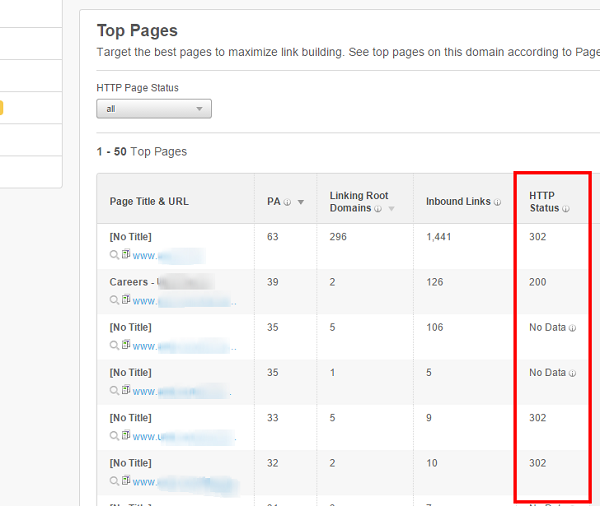Click the 'PA' column header label

coord(274,202)
